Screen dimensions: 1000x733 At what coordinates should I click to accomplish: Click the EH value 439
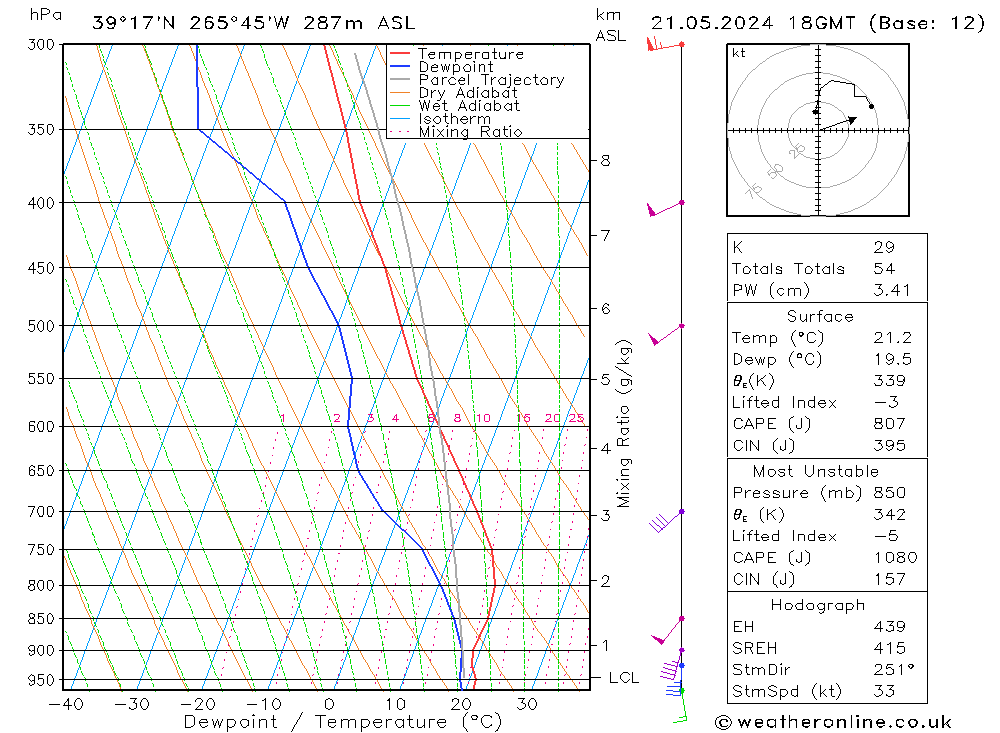(x=889, y=627)
